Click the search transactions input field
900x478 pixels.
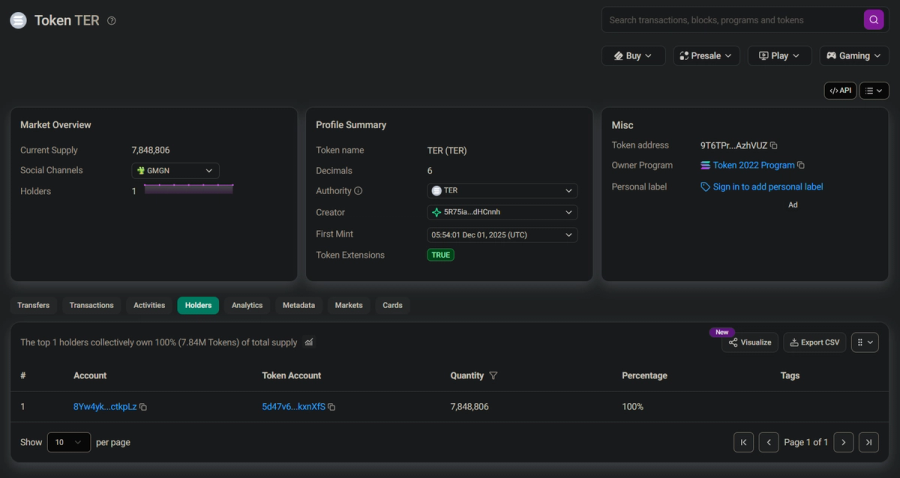click(x=732, y=20)
